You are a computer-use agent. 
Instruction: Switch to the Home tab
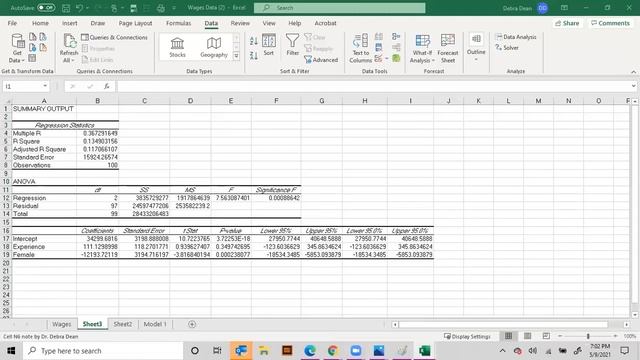[x=40, y=23]
